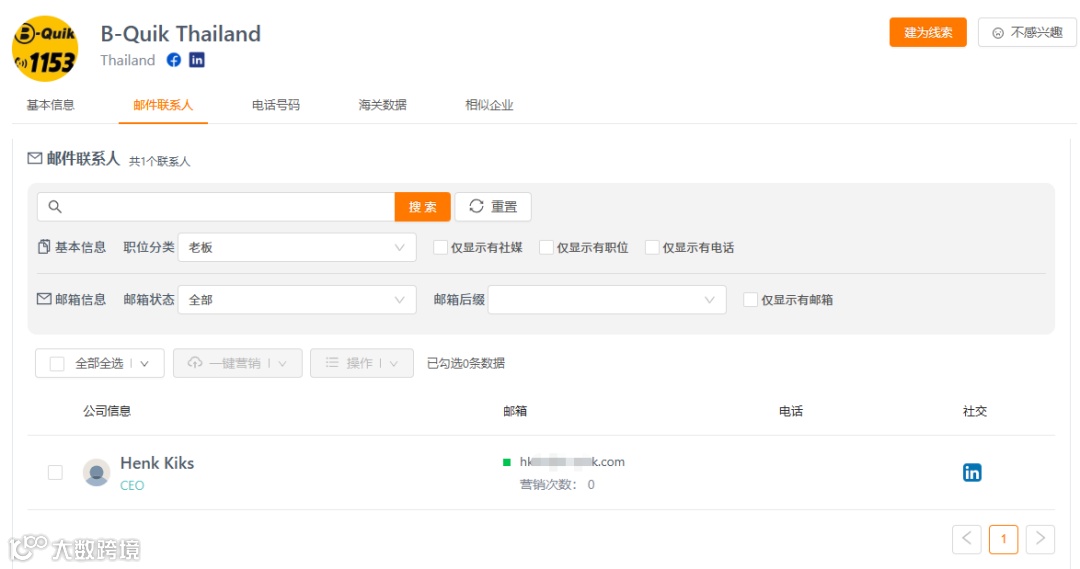Enable the 仅显示有社媒 checkbox
1080x569 pixels.
click(440, 247)
